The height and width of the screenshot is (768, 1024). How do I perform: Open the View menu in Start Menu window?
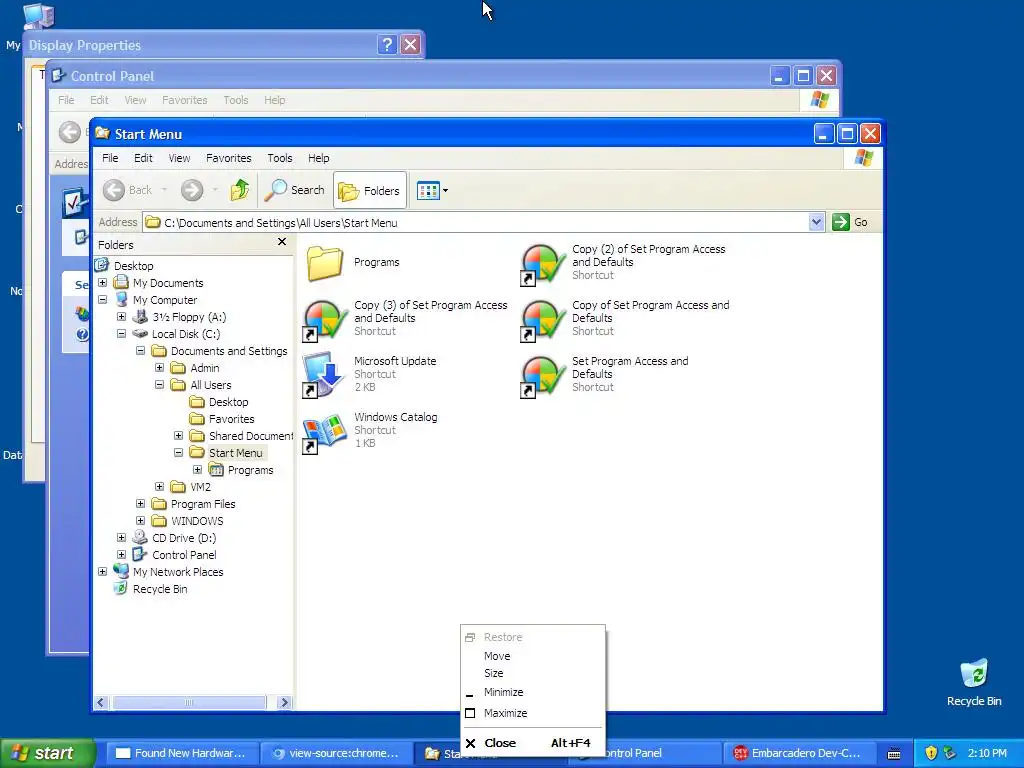[x=179, y=158]
